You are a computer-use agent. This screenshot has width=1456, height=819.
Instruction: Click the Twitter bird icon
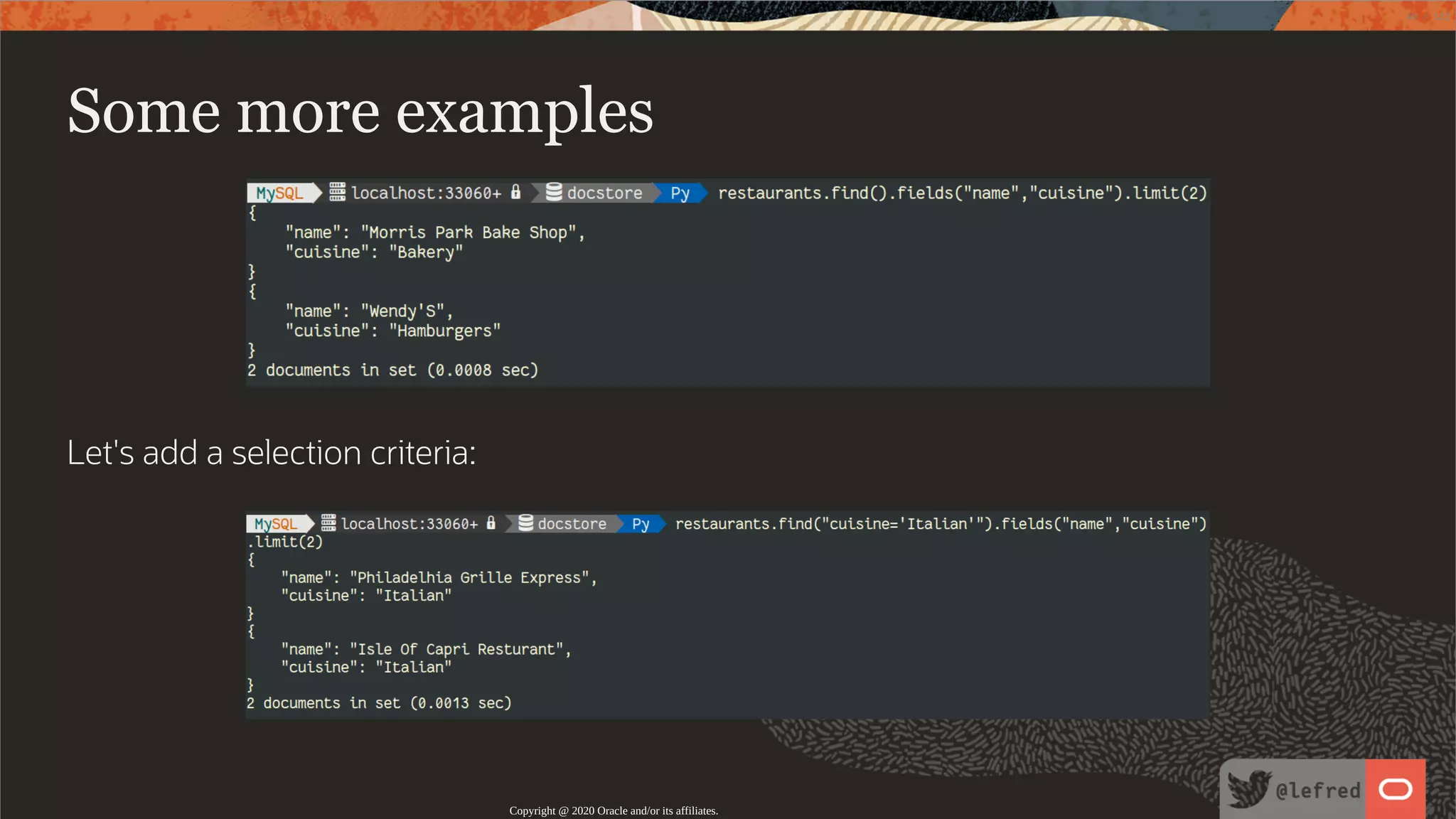(1249, 789)
